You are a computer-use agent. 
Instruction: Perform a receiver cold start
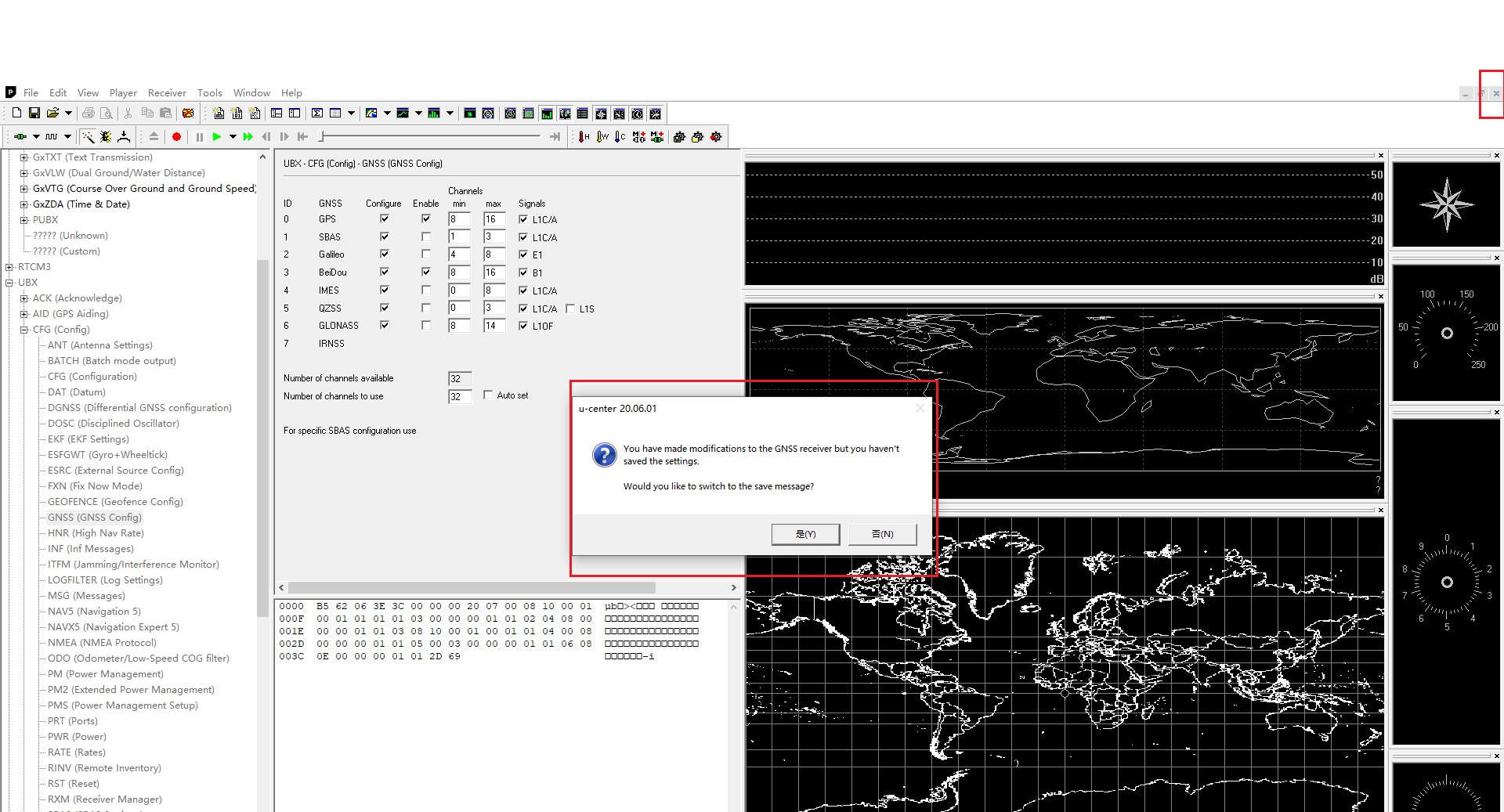(x=618, y=136)
